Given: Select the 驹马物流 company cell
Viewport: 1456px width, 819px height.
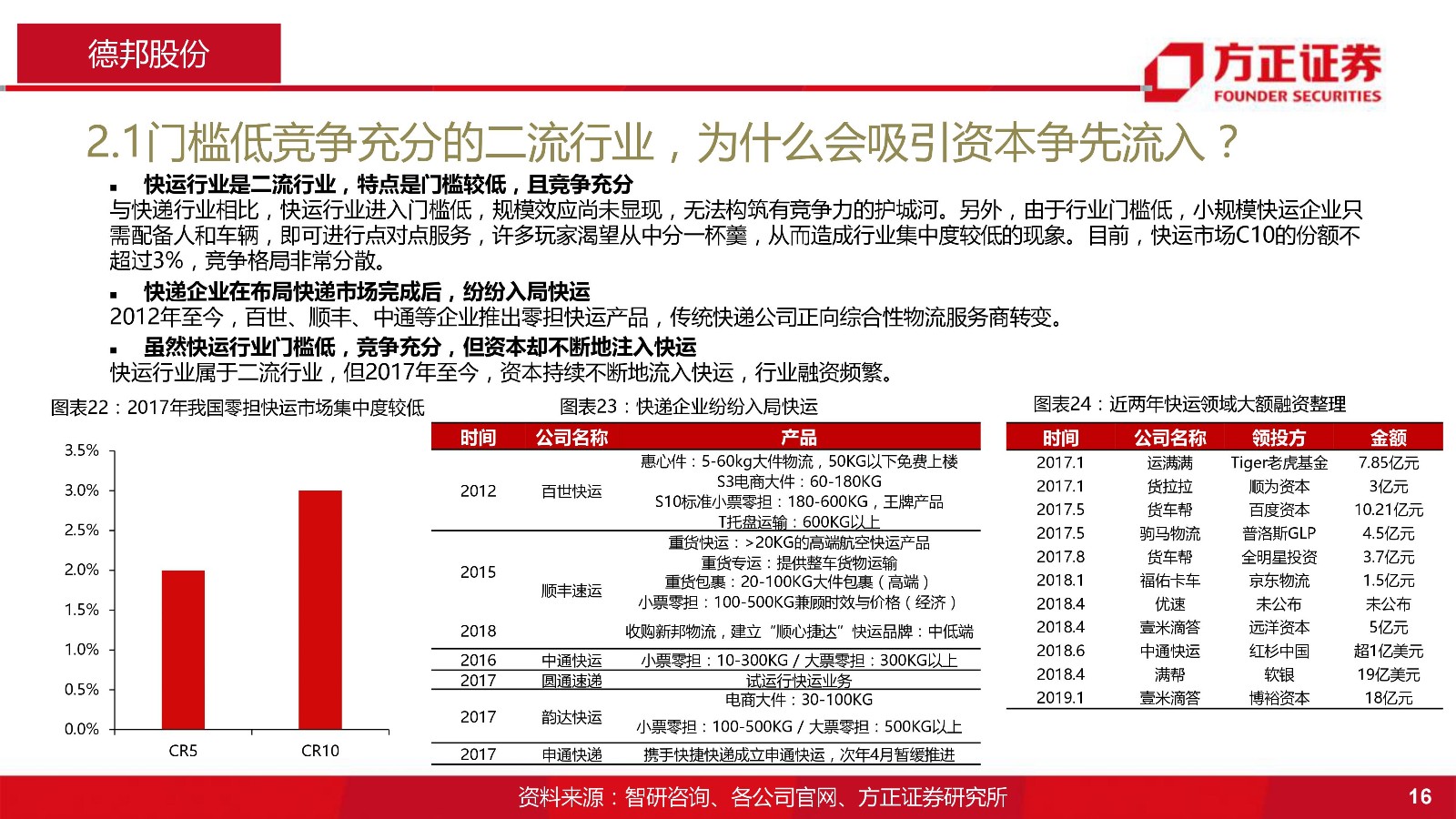Looking at the screenshot, I should tap(1169, 533).
